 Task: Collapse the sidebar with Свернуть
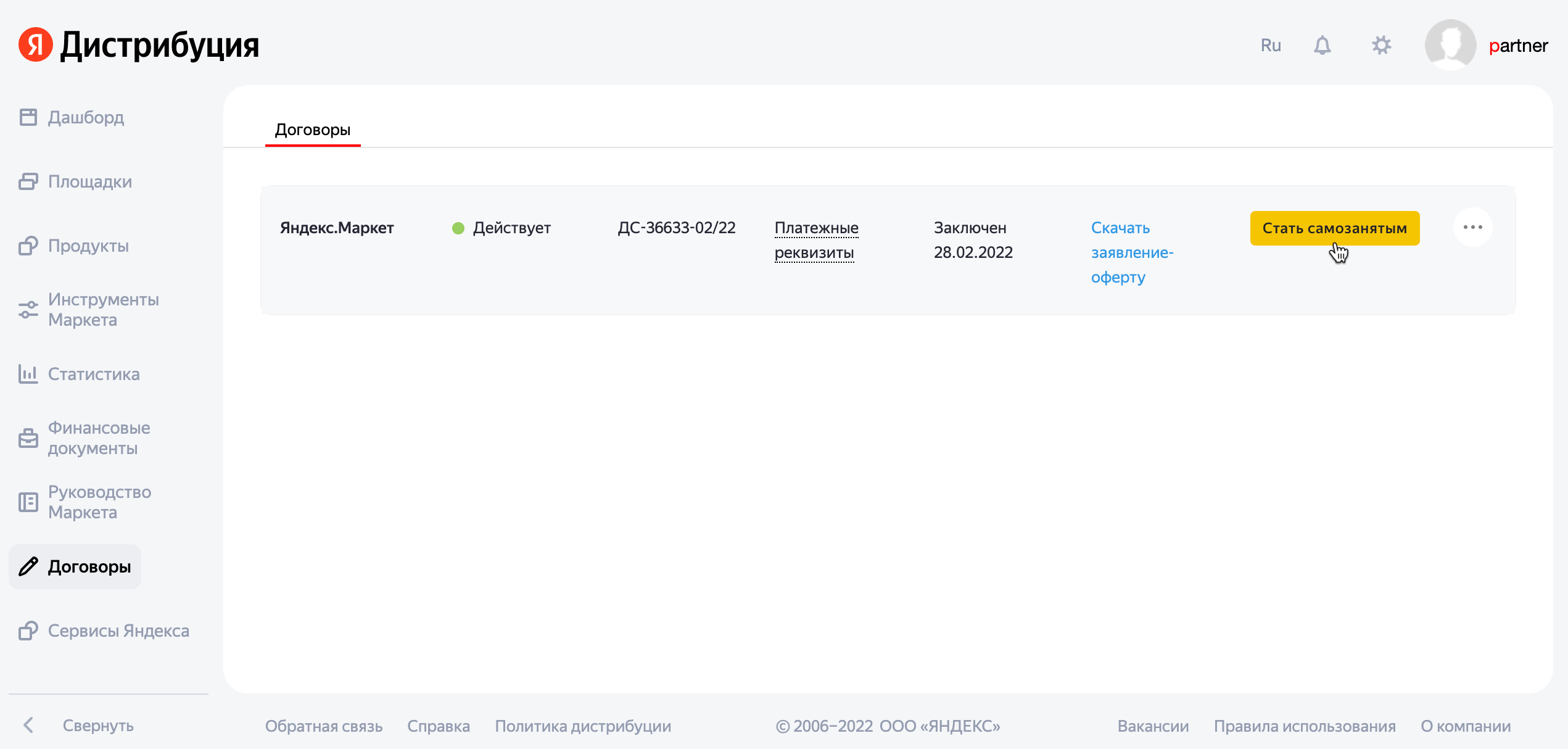tap(97, 726)
